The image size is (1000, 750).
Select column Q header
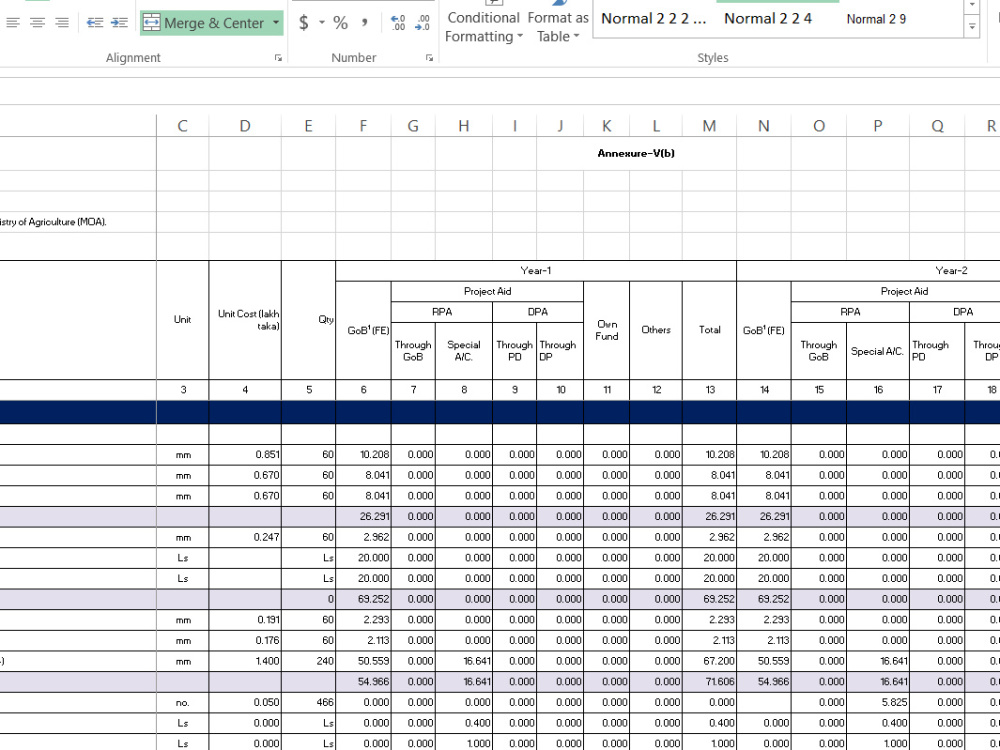point(937,126)
